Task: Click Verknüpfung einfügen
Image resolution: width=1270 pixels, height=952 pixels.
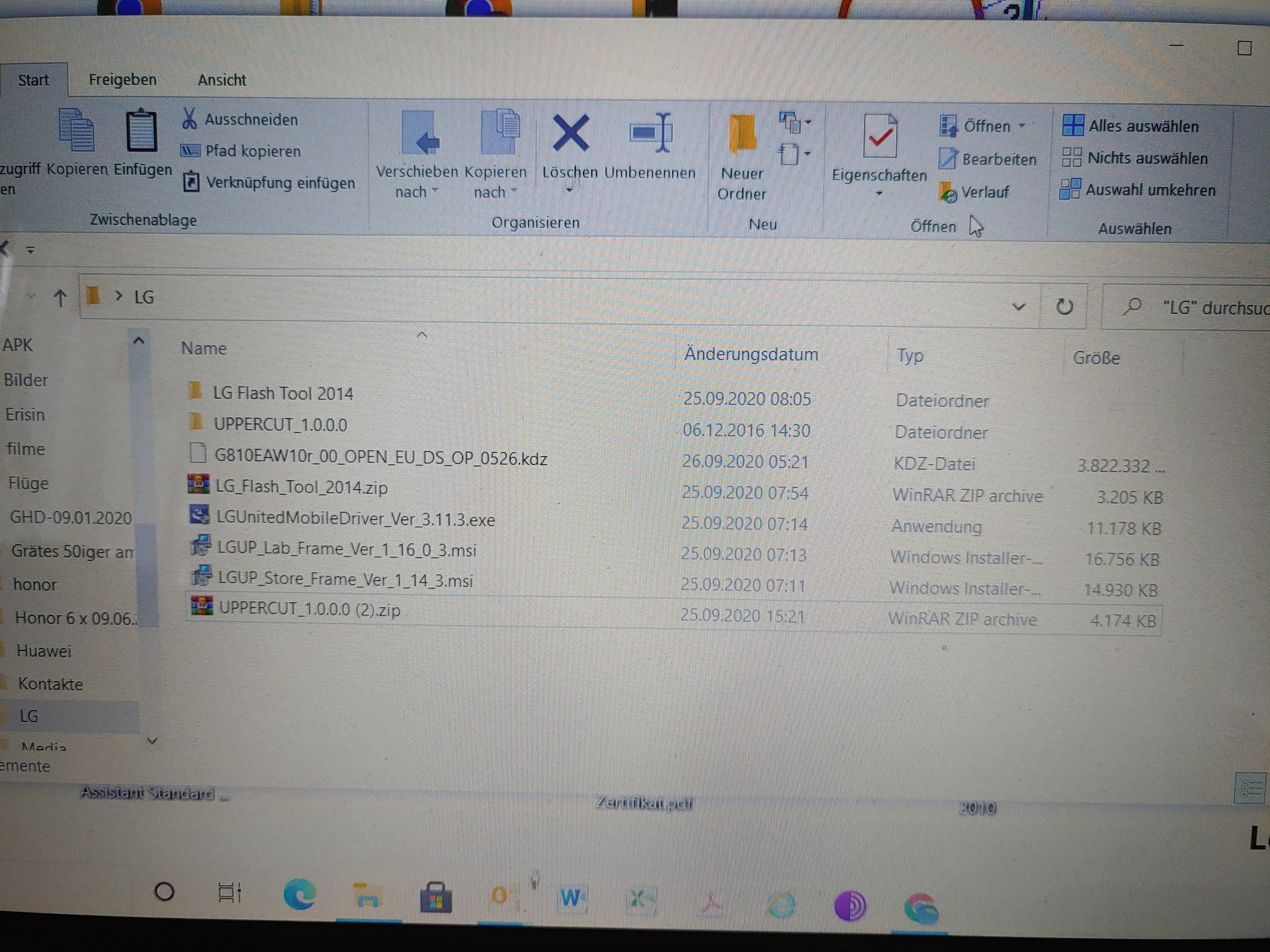Action: point(269,182)
